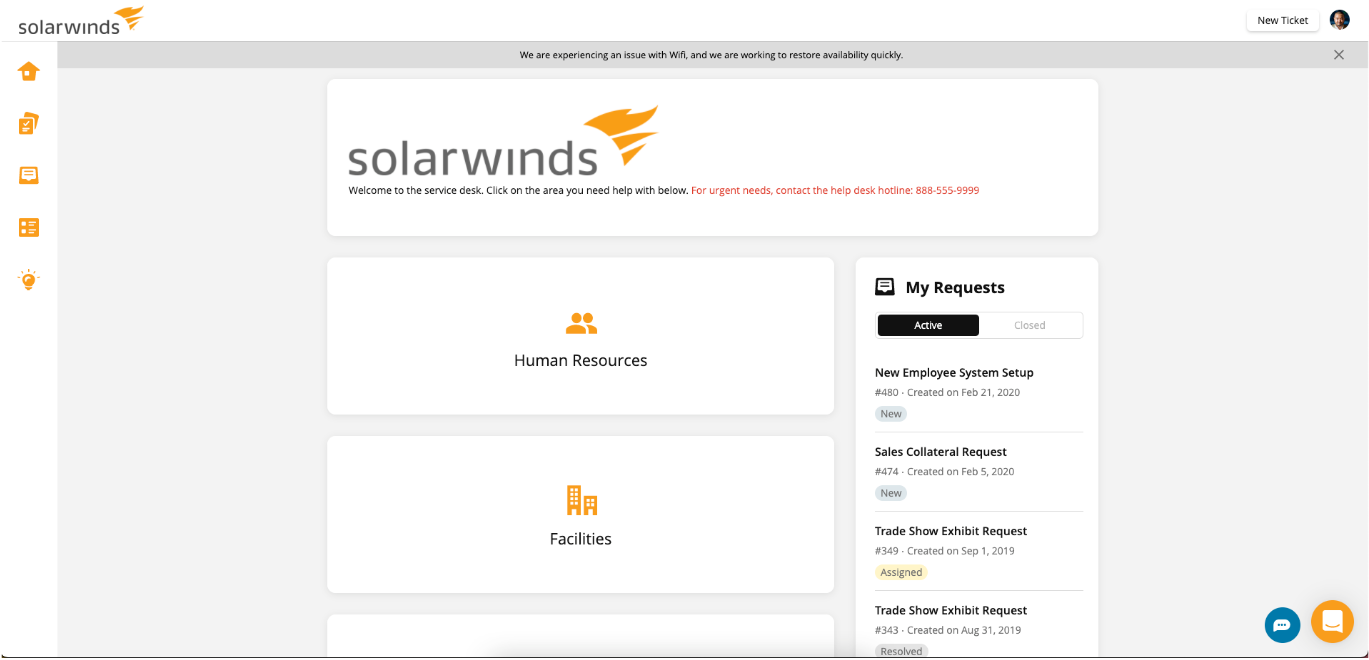Click the My Requests heading icon

tap(885, 287)
